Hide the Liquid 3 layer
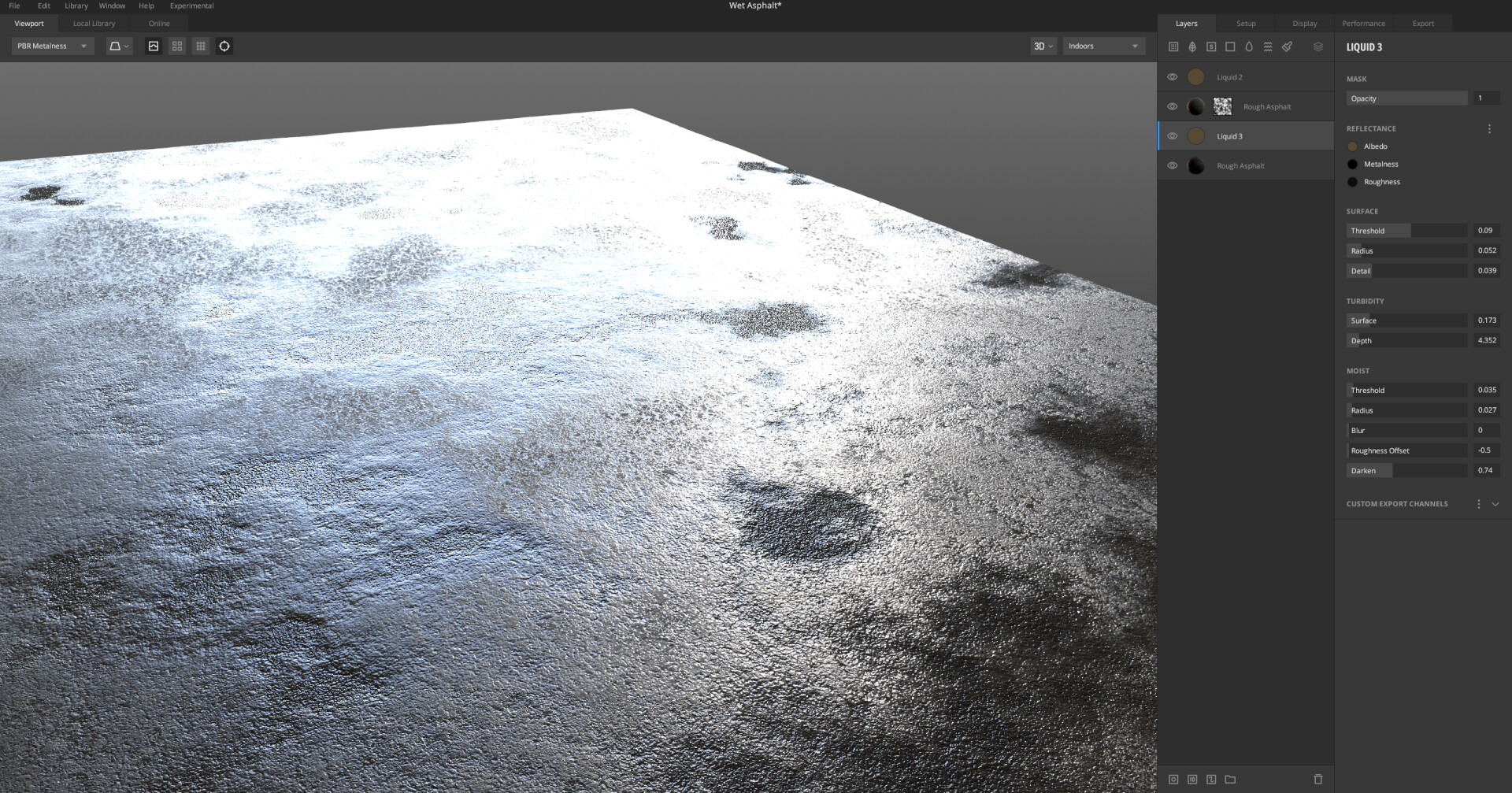Viewport: 1512px width, 793px height. [x=1173, y=135]
